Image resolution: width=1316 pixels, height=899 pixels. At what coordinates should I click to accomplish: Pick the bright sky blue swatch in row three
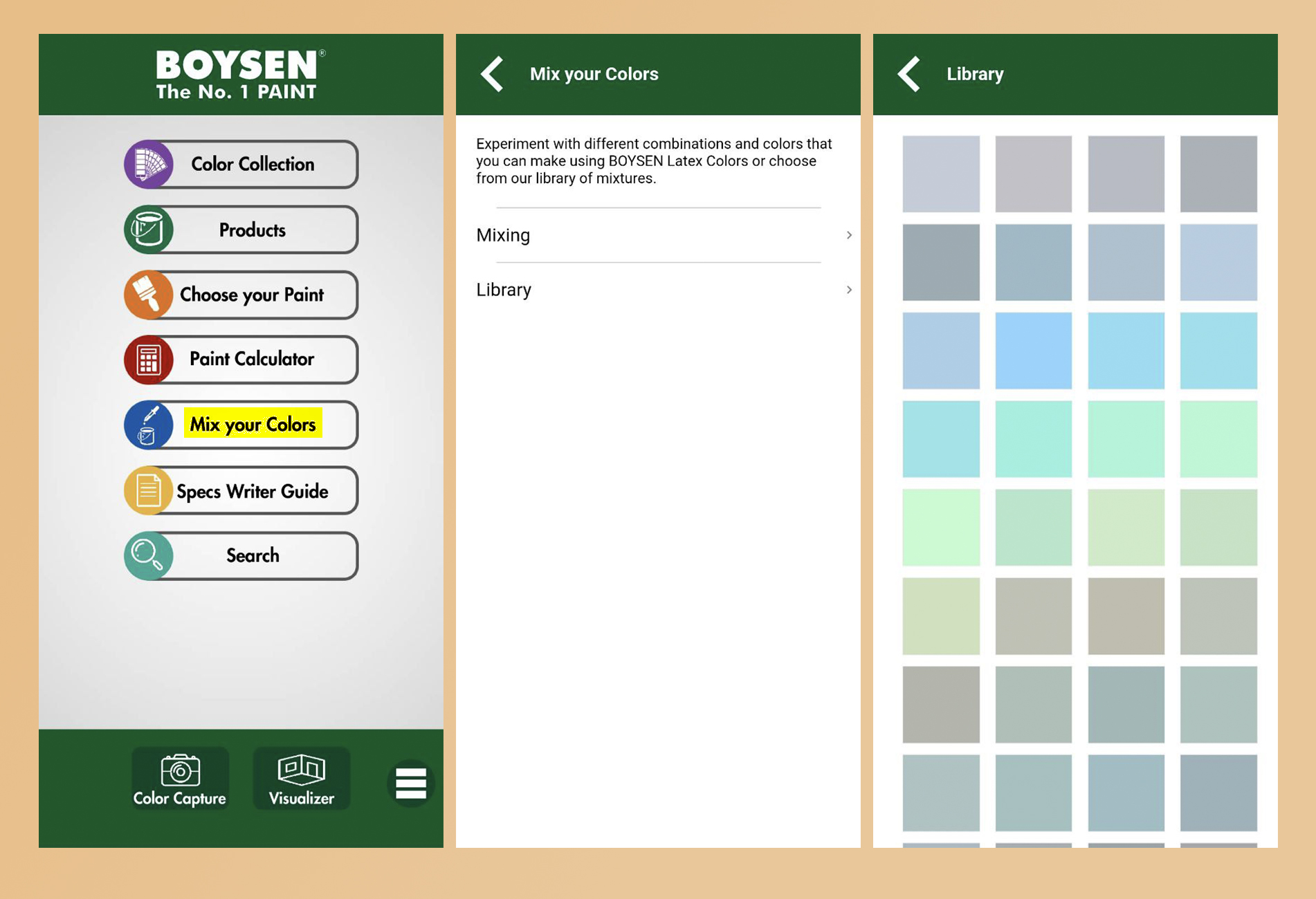tap(1033, 351)
